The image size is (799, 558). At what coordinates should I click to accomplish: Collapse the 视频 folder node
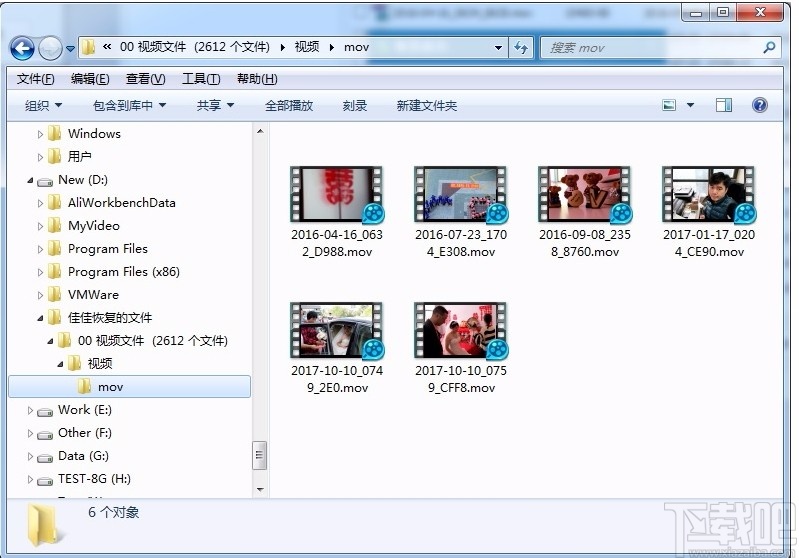click(x=60, y=364)
